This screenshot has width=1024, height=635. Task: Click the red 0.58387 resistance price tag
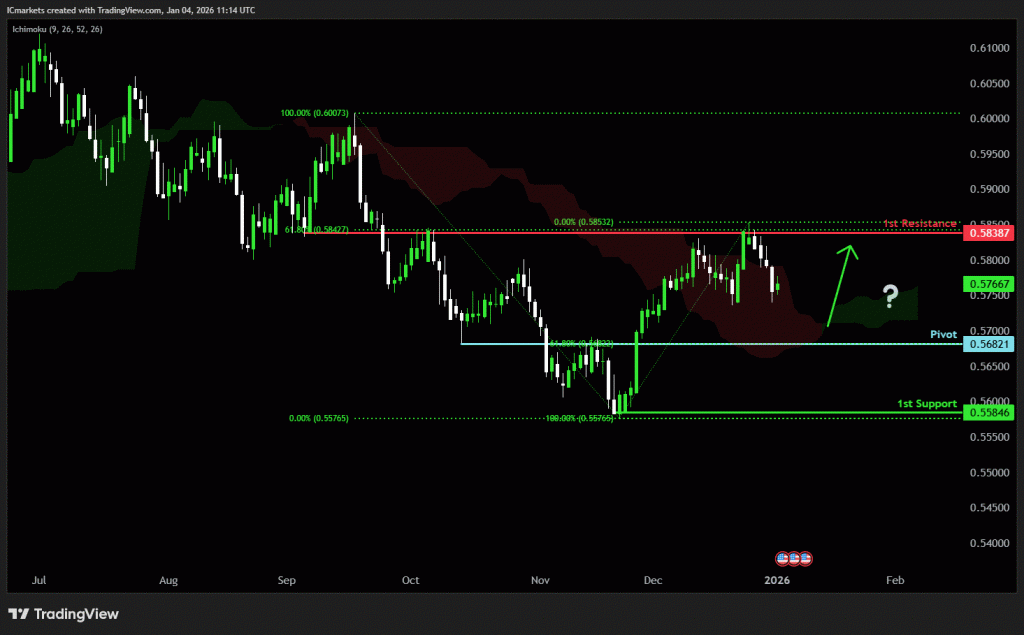(x=990, y=233)
